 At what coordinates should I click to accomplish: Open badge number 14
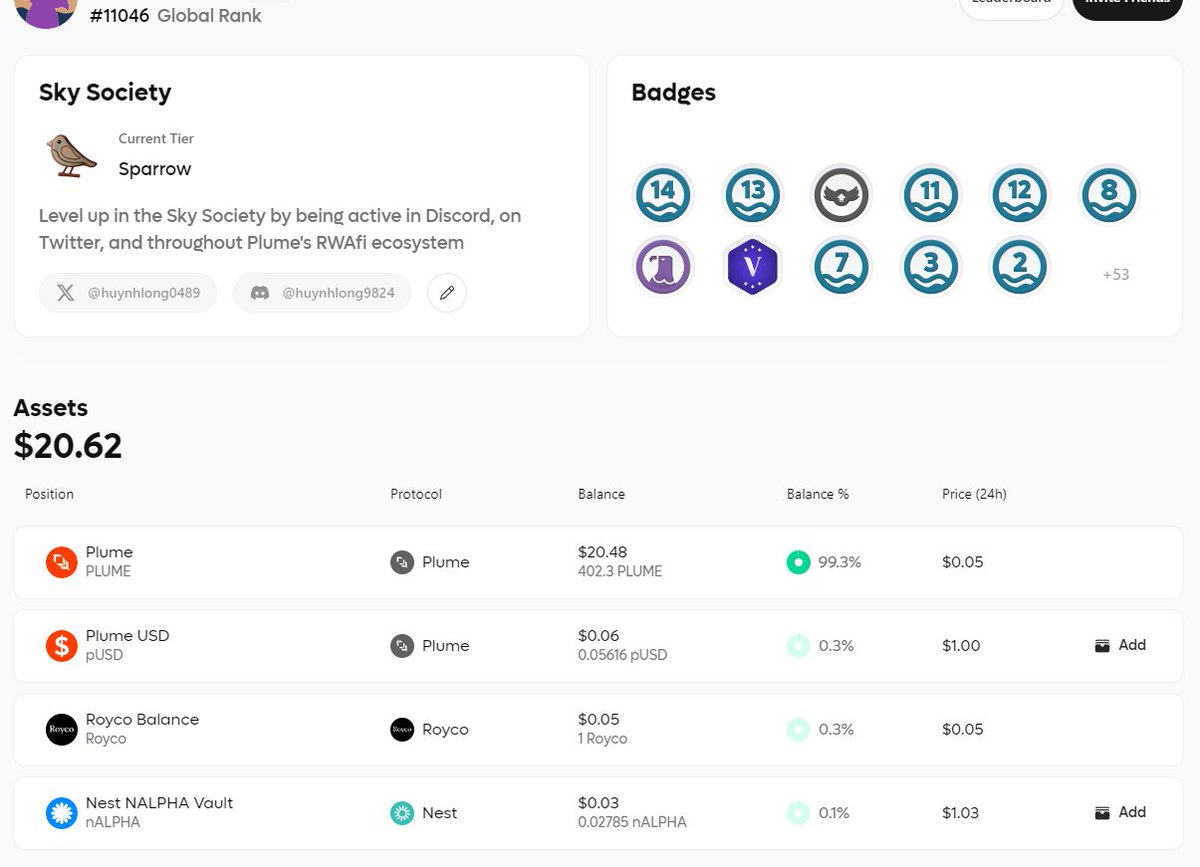[663, 194]
